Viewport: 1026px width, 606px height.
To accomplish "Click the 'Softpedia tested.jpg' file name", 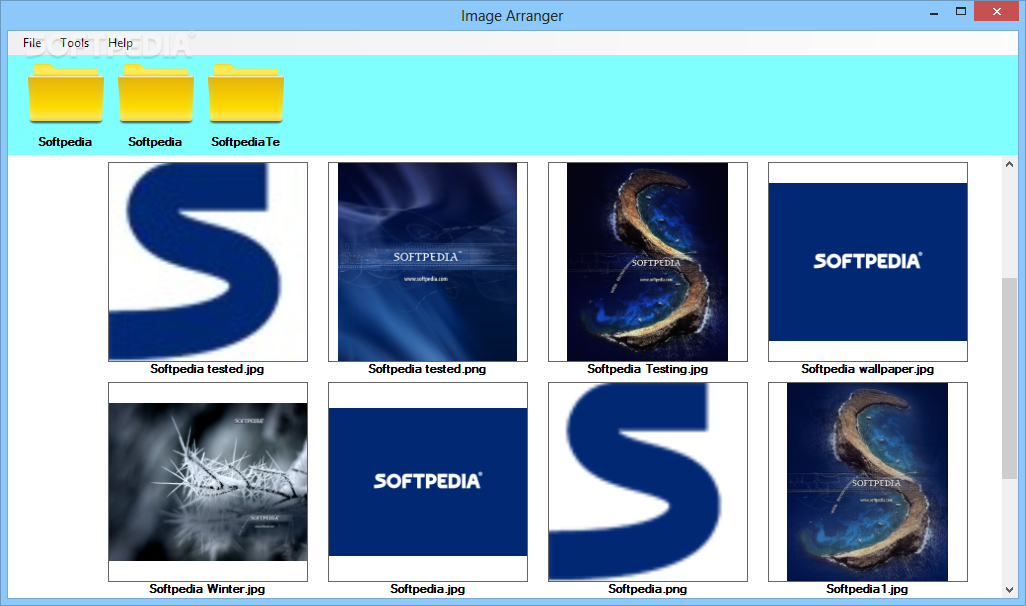I will tap(207, 369).
